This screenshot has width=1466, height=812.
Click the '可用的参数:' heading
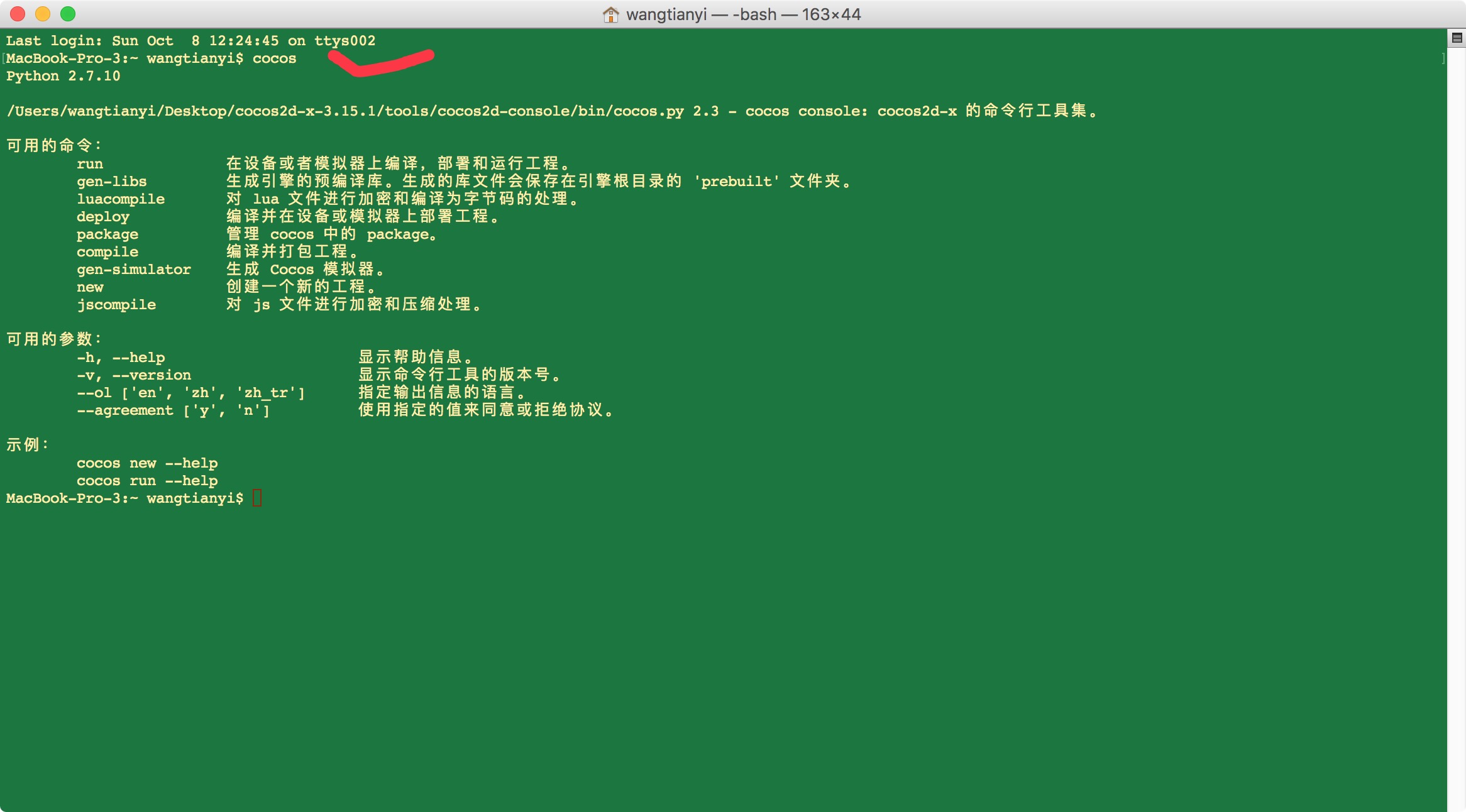[53, 339]
